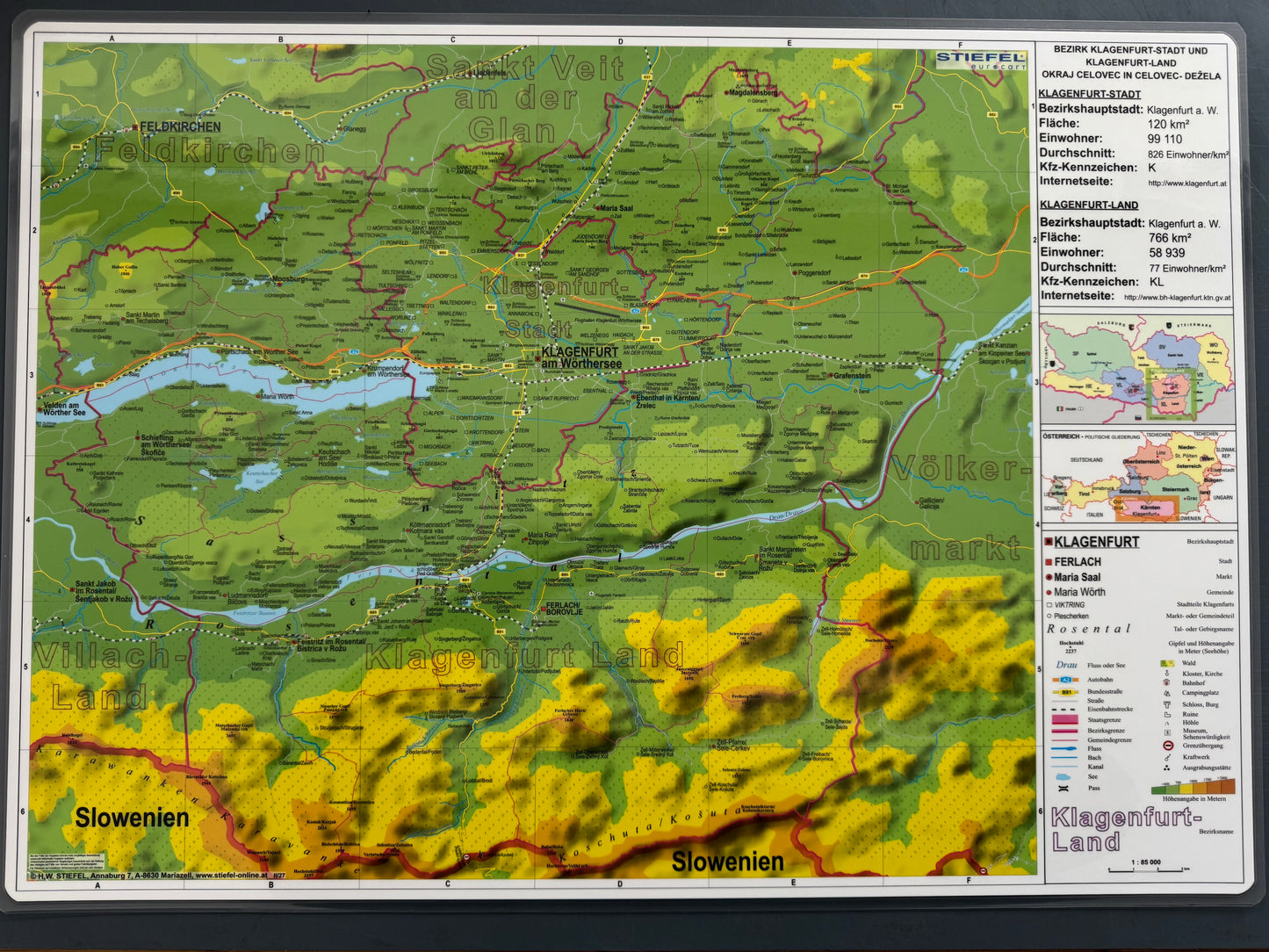Screen dimensions: 1269x952
Task: Click the Grenzübergang red circle legend icon
Action: click(1168, 745)
